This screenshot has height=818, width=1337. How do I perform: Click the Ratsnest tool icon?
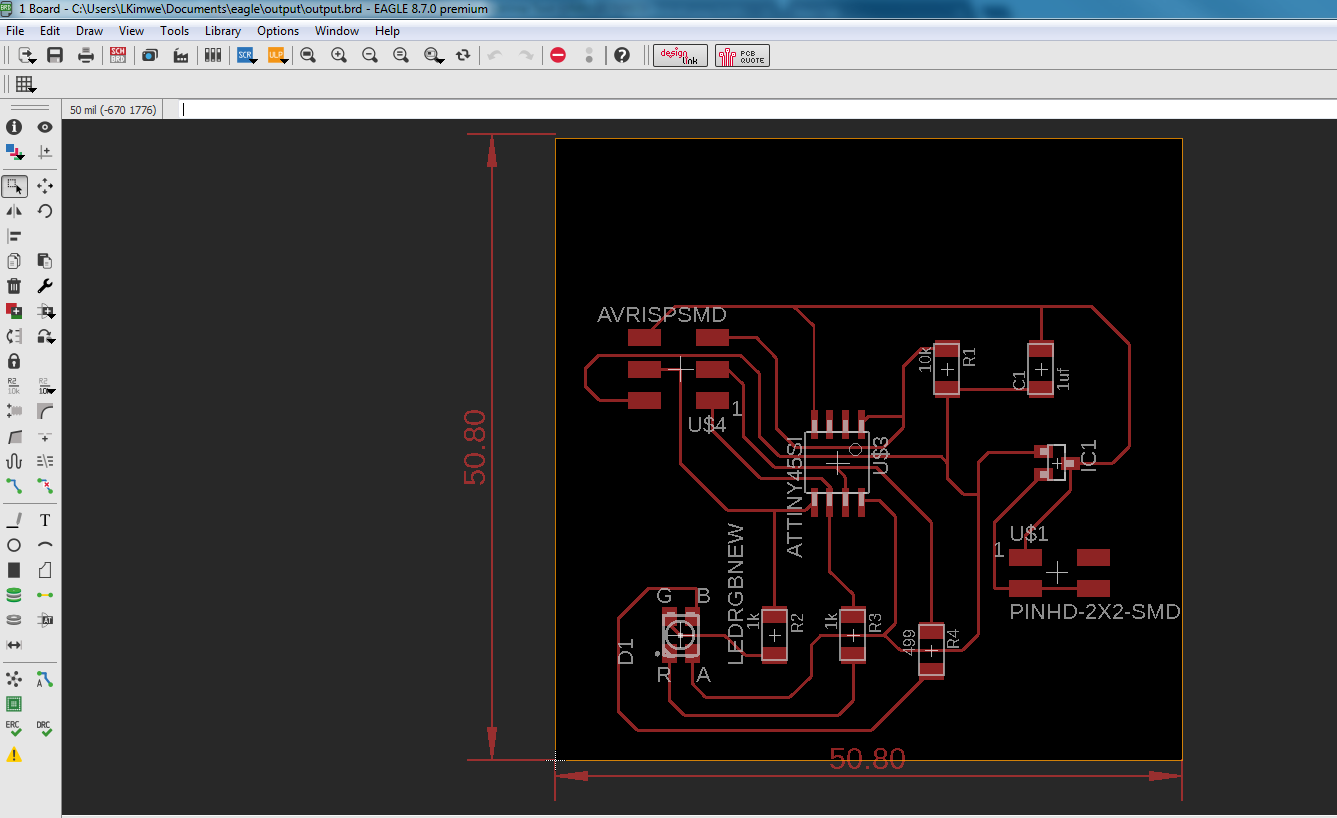14,679
